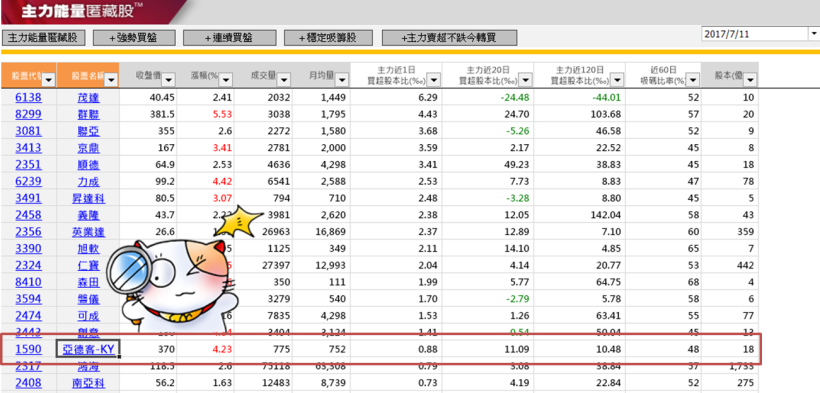The height and width of the screenshot is (393, 820).
Task: Expand the 成交量 column filter arrow
Action: point(283,80)
